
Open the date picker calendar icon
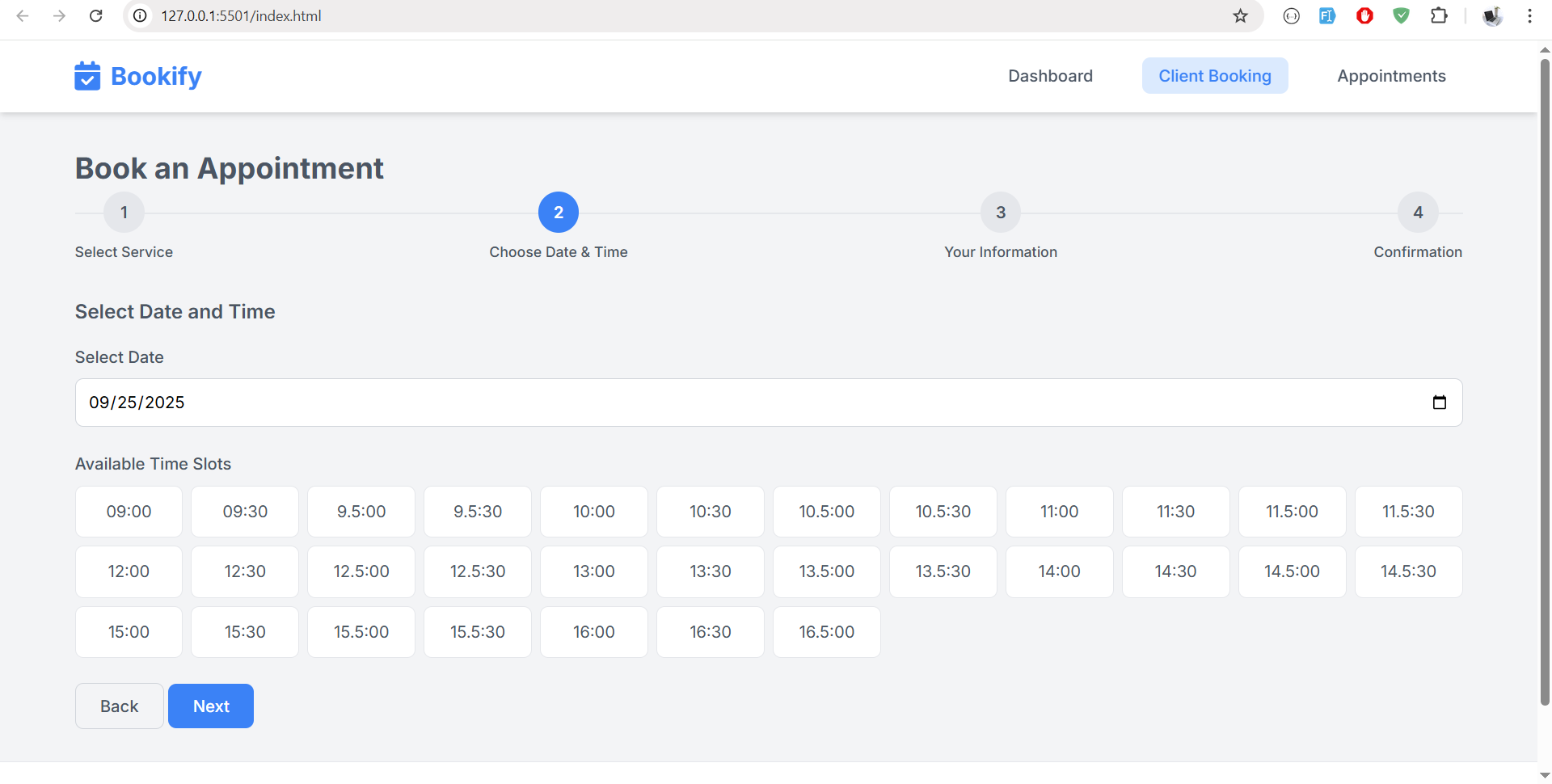[x=1439, y=403]
